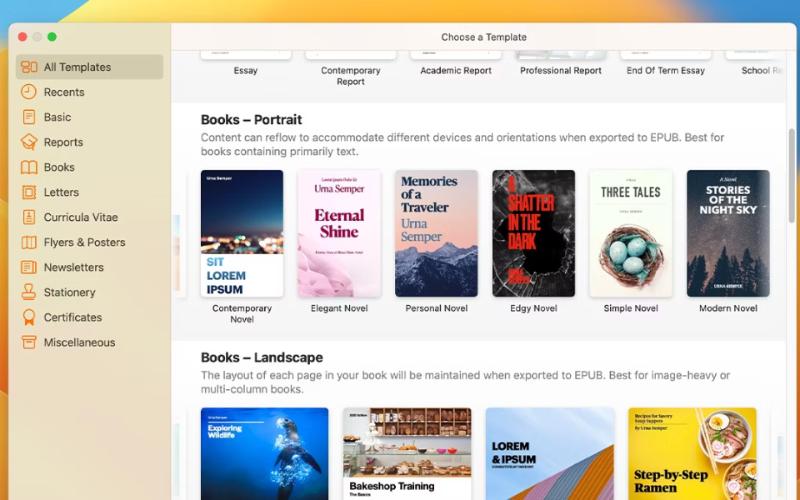Choose the Edgy Novel 'Shatter in the Dark' cover
The height and width of the screenshot is (500, 800).
pos(534,233)
